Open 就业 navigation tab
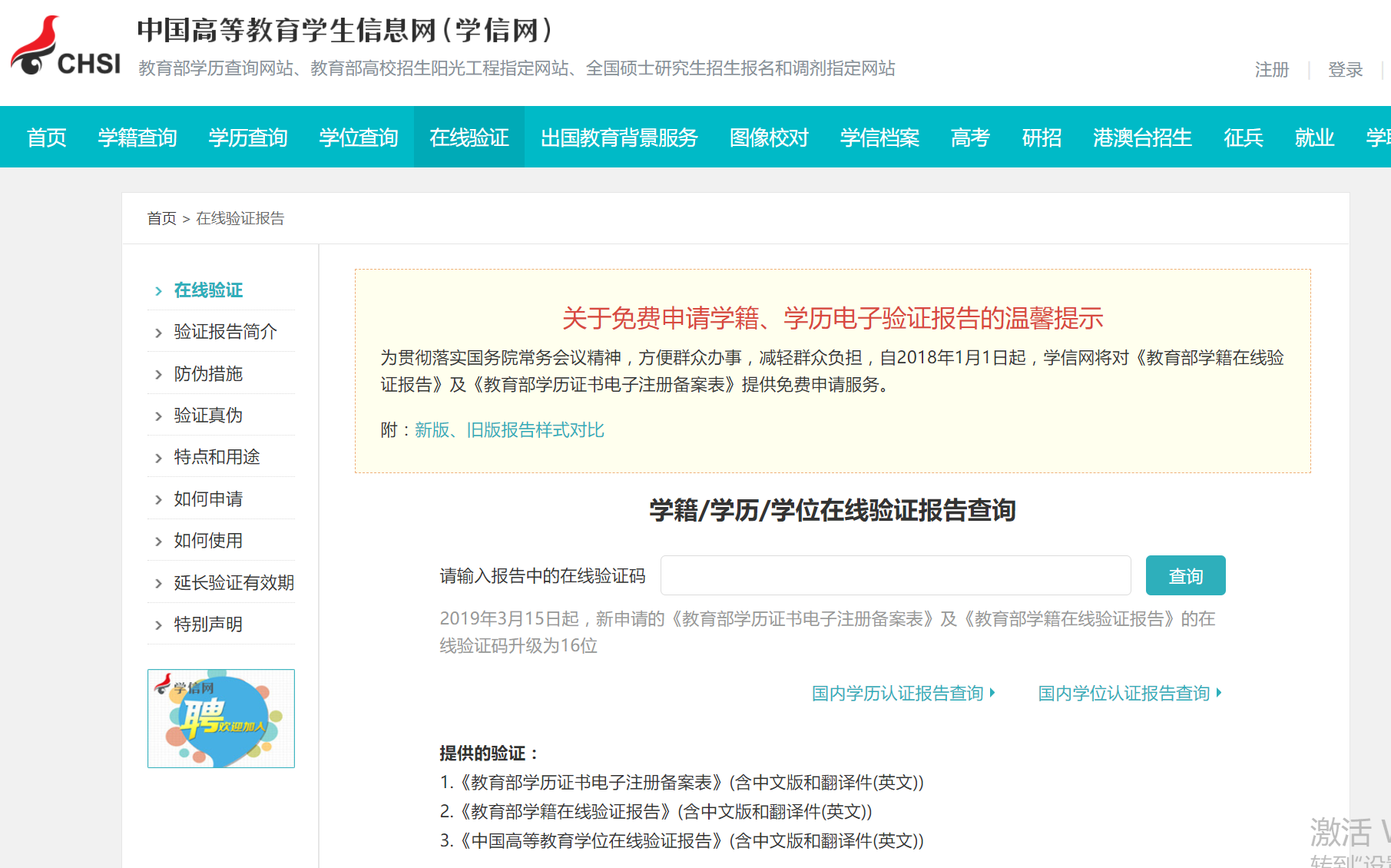The height and width of the screenshot is (868, 1391). pos(1314,137)
